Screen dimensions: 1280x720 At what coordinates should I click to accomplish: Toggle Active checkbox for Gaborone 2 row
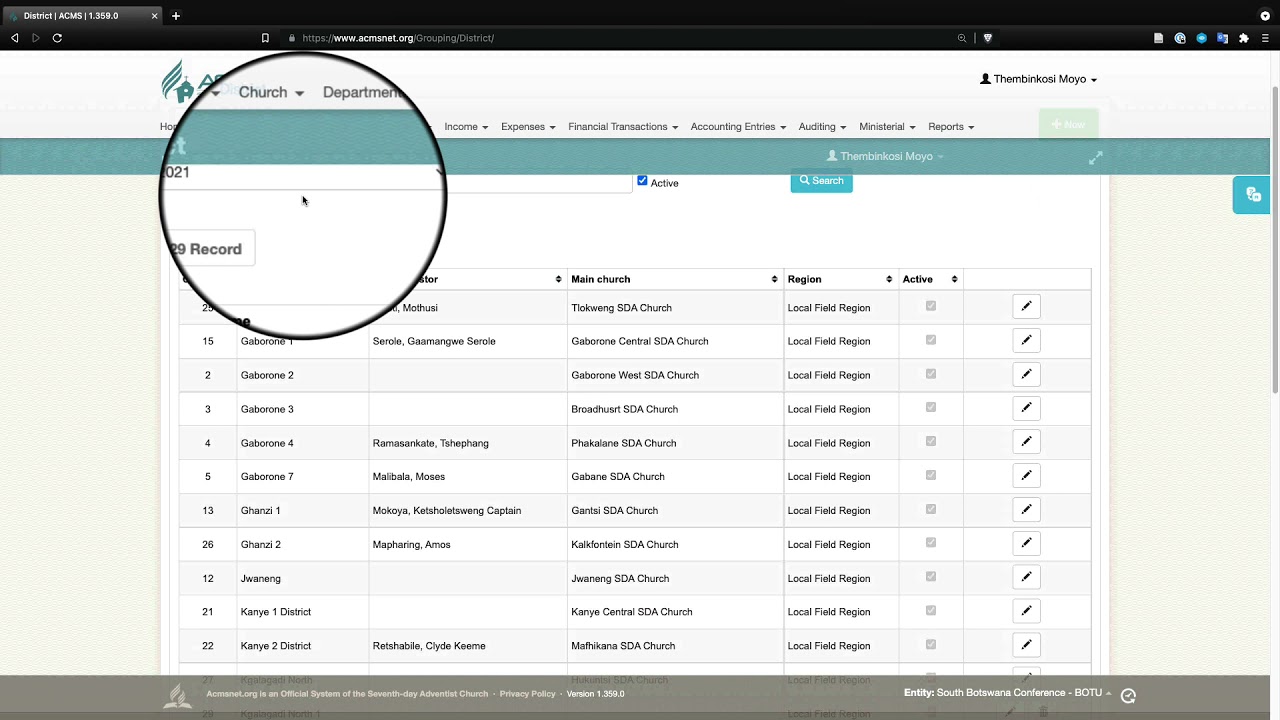(930, 374)
